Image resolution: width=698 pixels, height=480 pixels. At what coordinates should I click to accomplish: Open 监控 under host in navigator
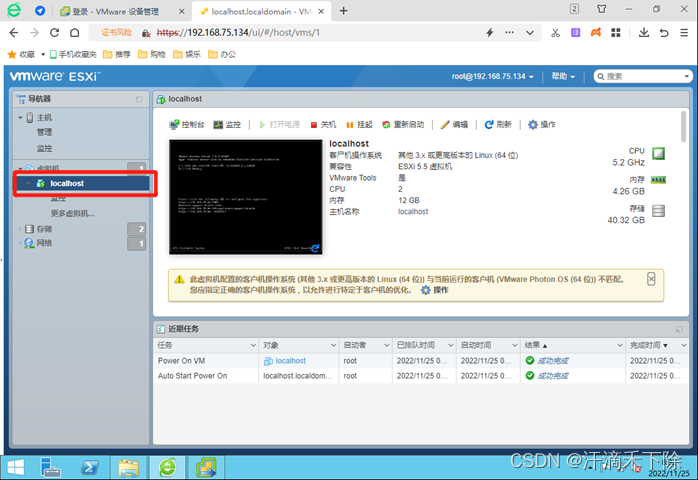tap(44, 148)
